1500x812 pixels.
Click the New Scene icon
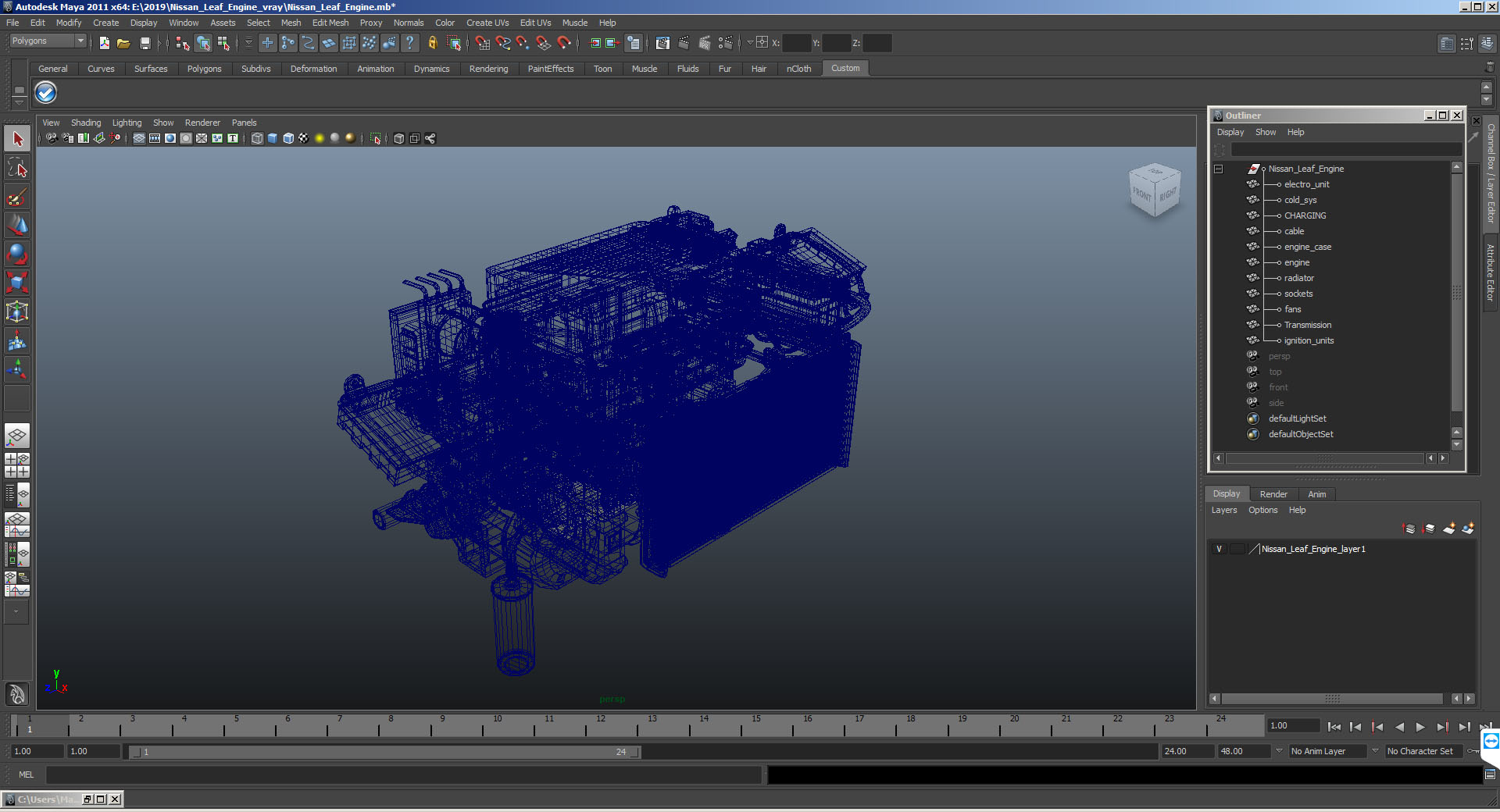coord(104,43)
